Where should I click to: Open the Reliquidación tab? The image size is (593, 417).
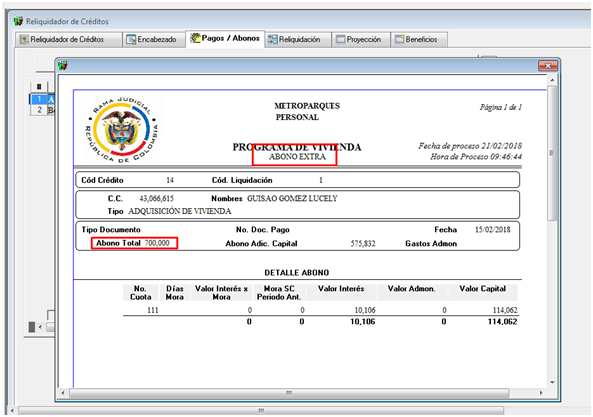298,40
